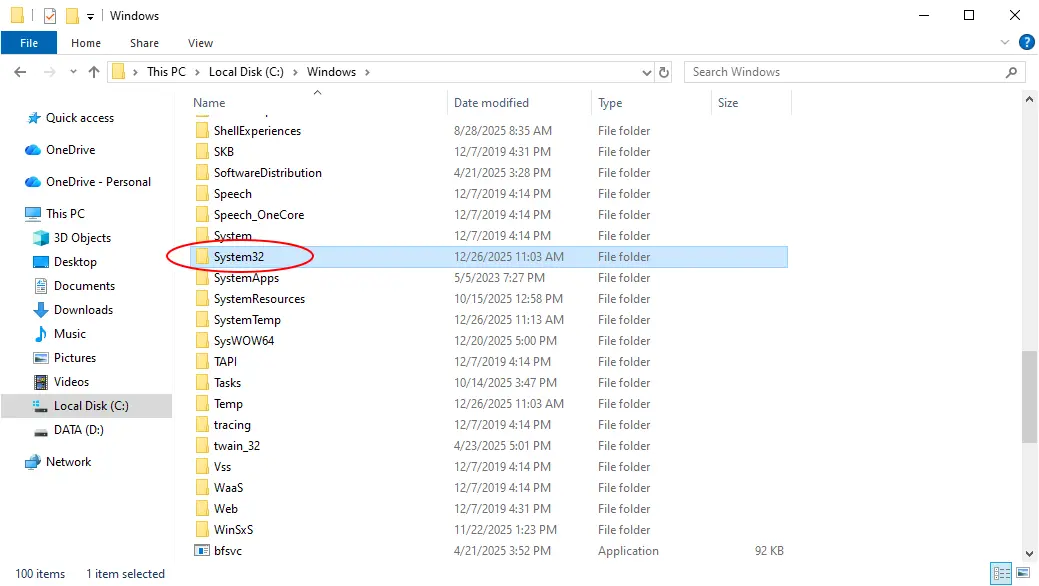
Task: Open Customize Quick Access Toolbar dropdown
Action: (x=91, y=16)
